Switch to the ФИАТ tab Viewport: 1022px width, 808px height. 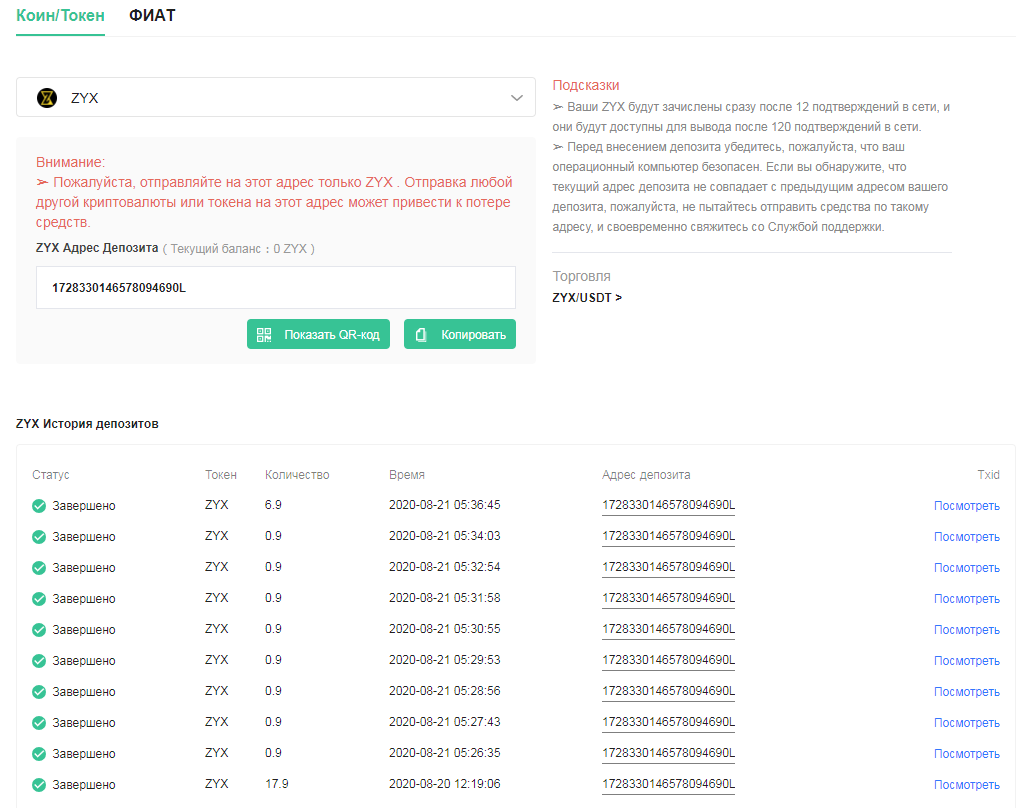click(x=152, y=16)
